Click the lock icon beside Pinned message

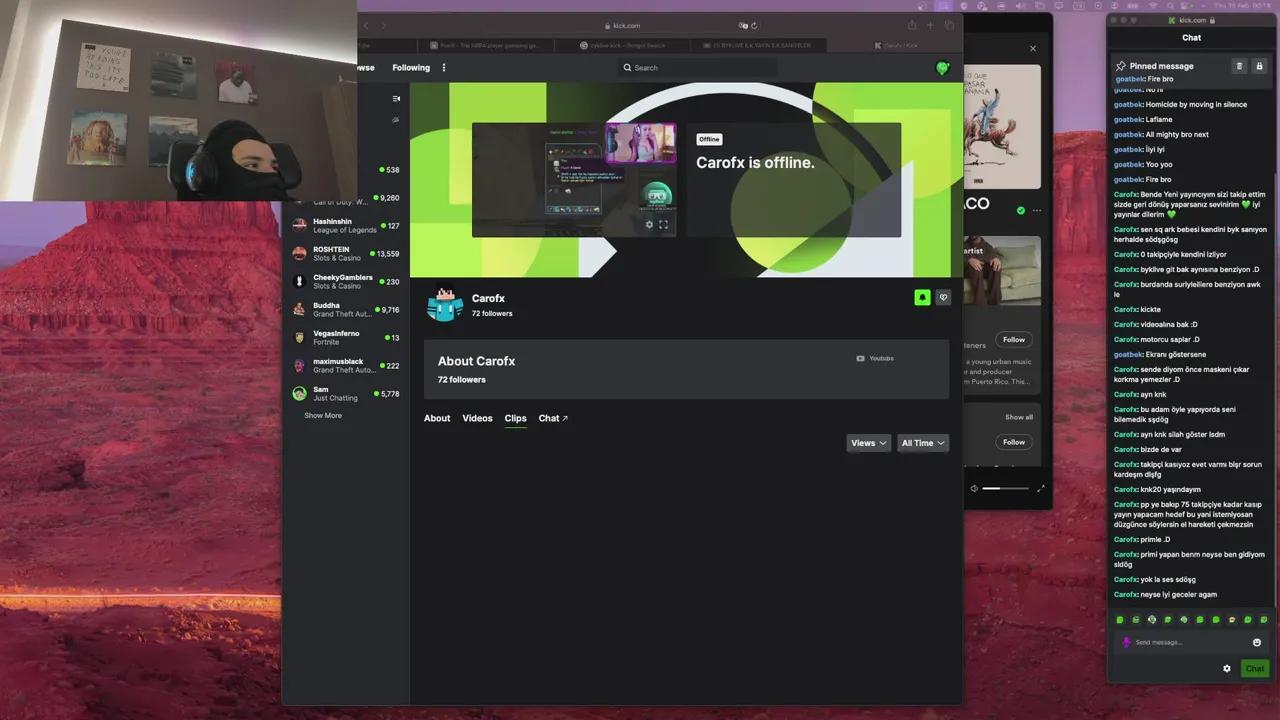click(1260, 66)
